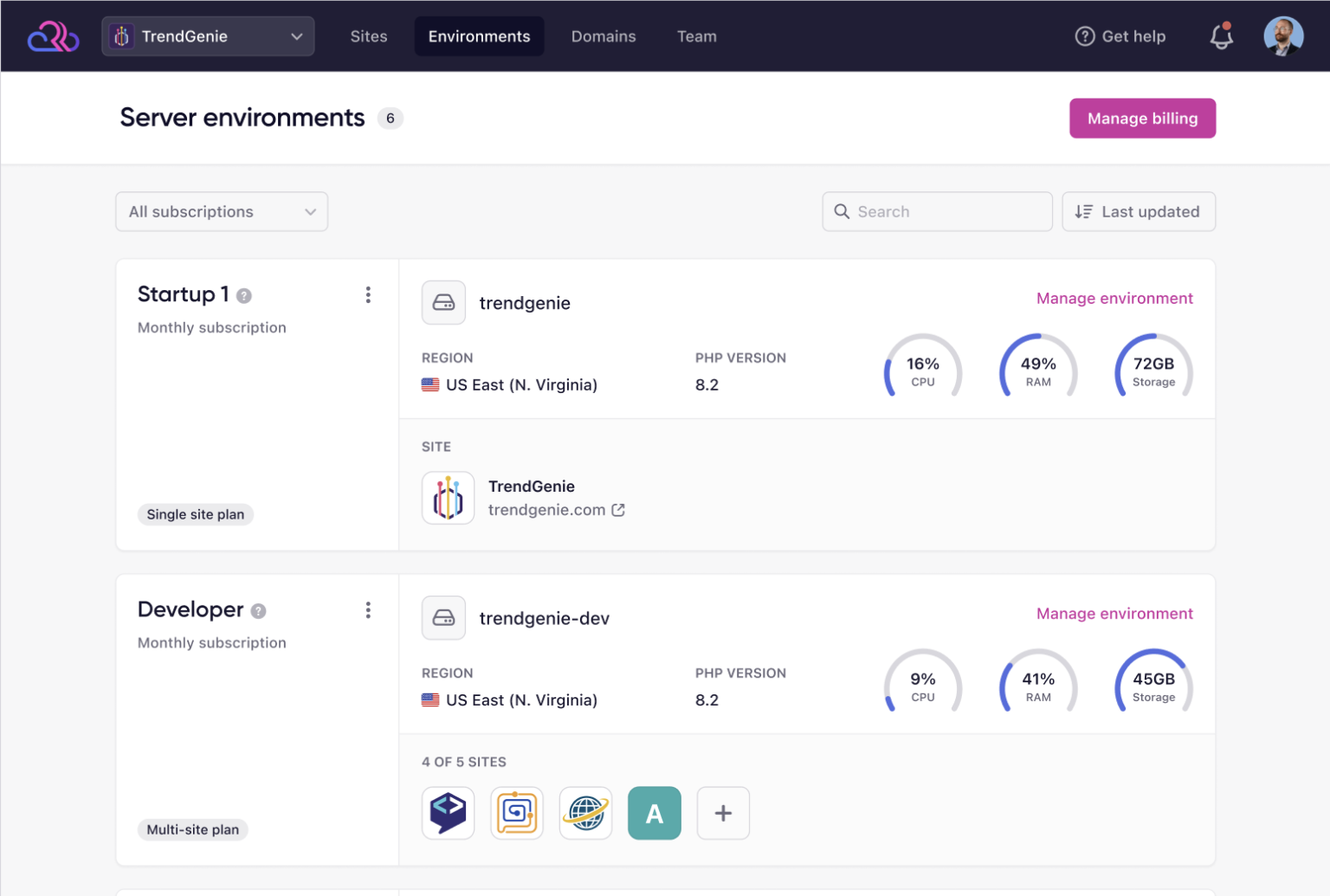Click the cloud logo in the header
The image size is (1330, 896).
click(53, 36)
